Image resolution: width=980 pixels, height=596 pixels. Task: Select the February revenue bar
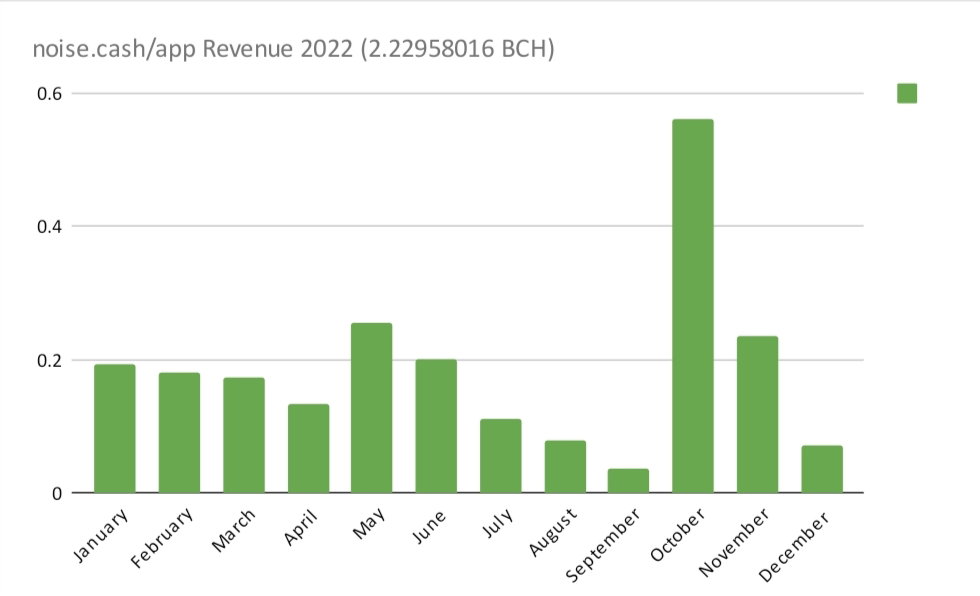tap(179, 432)
